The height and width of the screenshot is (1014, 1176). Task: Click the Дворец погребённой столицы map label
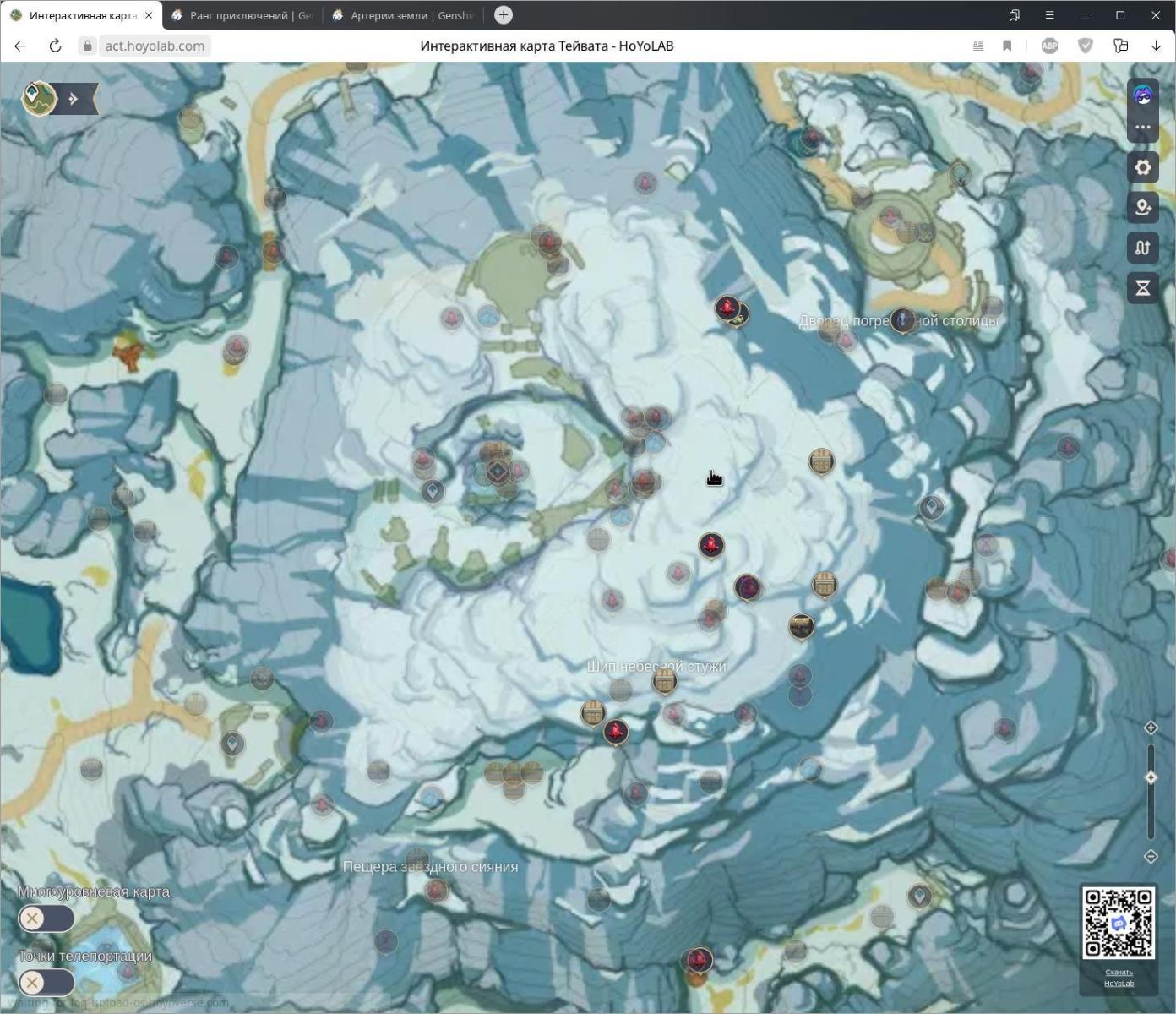(899, 321)
